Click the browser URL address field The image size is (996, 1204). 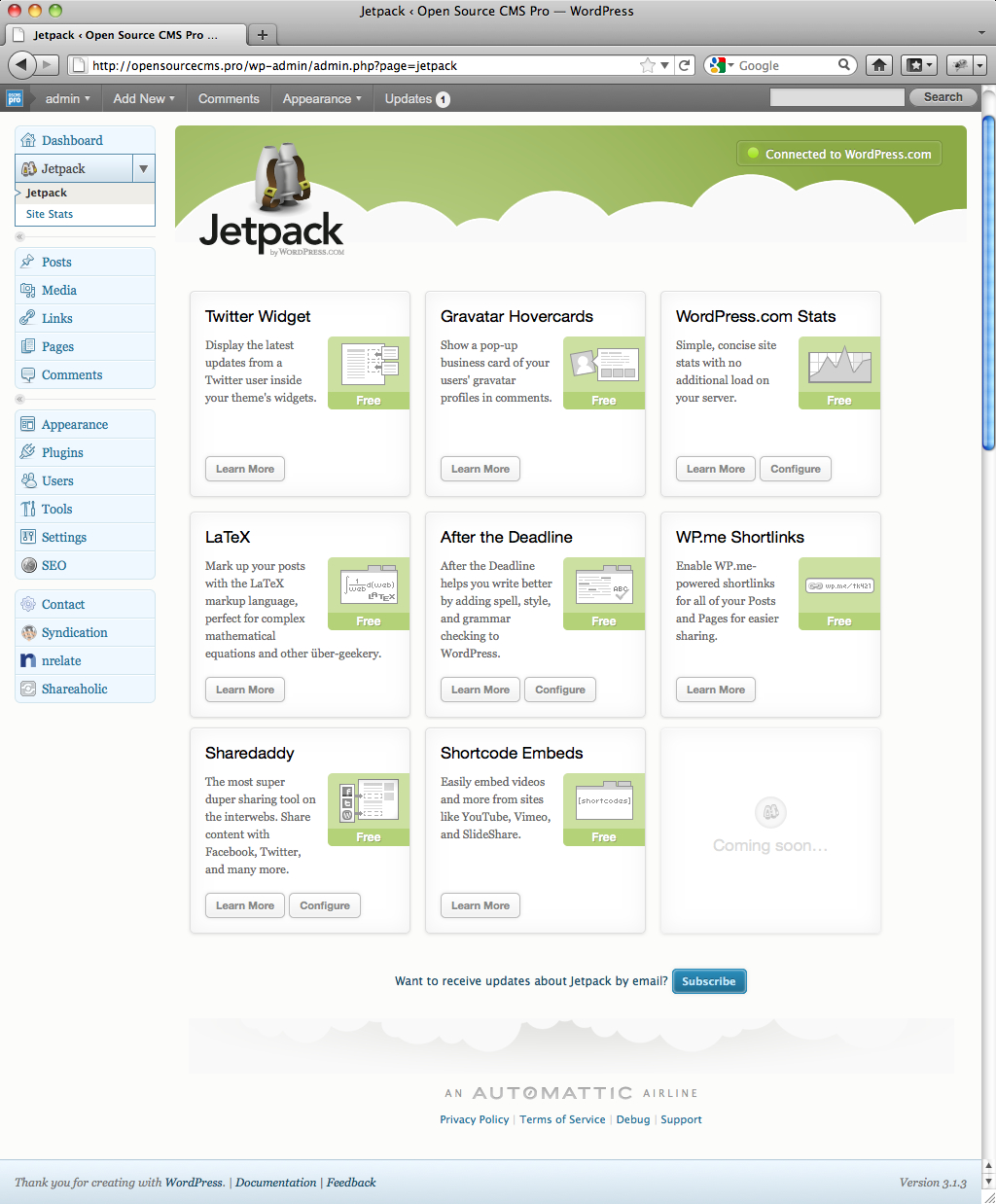pyautogui.click(x=362, y=65)
